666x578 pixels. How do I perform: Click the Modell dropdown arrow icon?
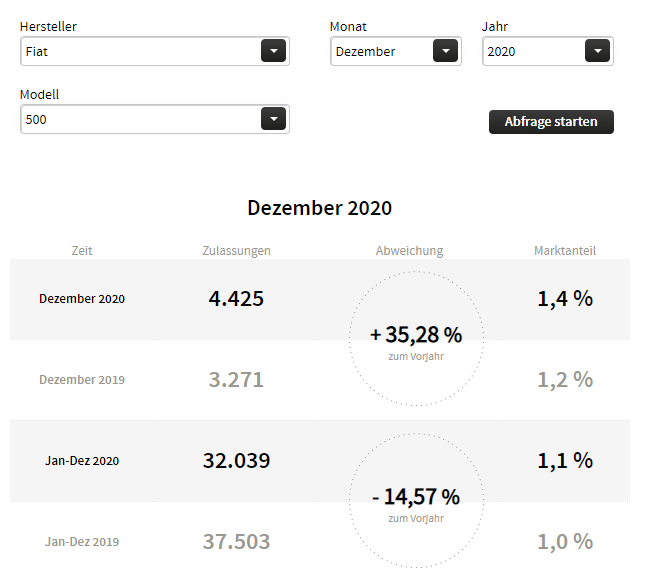273,120
